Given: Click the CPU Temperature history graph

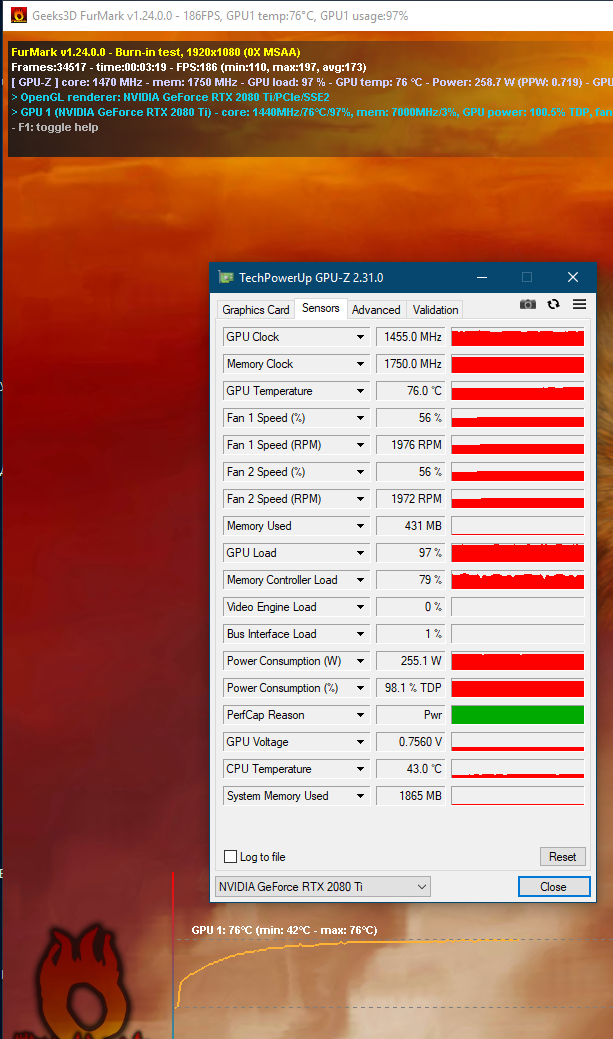Looking at the screenshot, I should (518, 769).
